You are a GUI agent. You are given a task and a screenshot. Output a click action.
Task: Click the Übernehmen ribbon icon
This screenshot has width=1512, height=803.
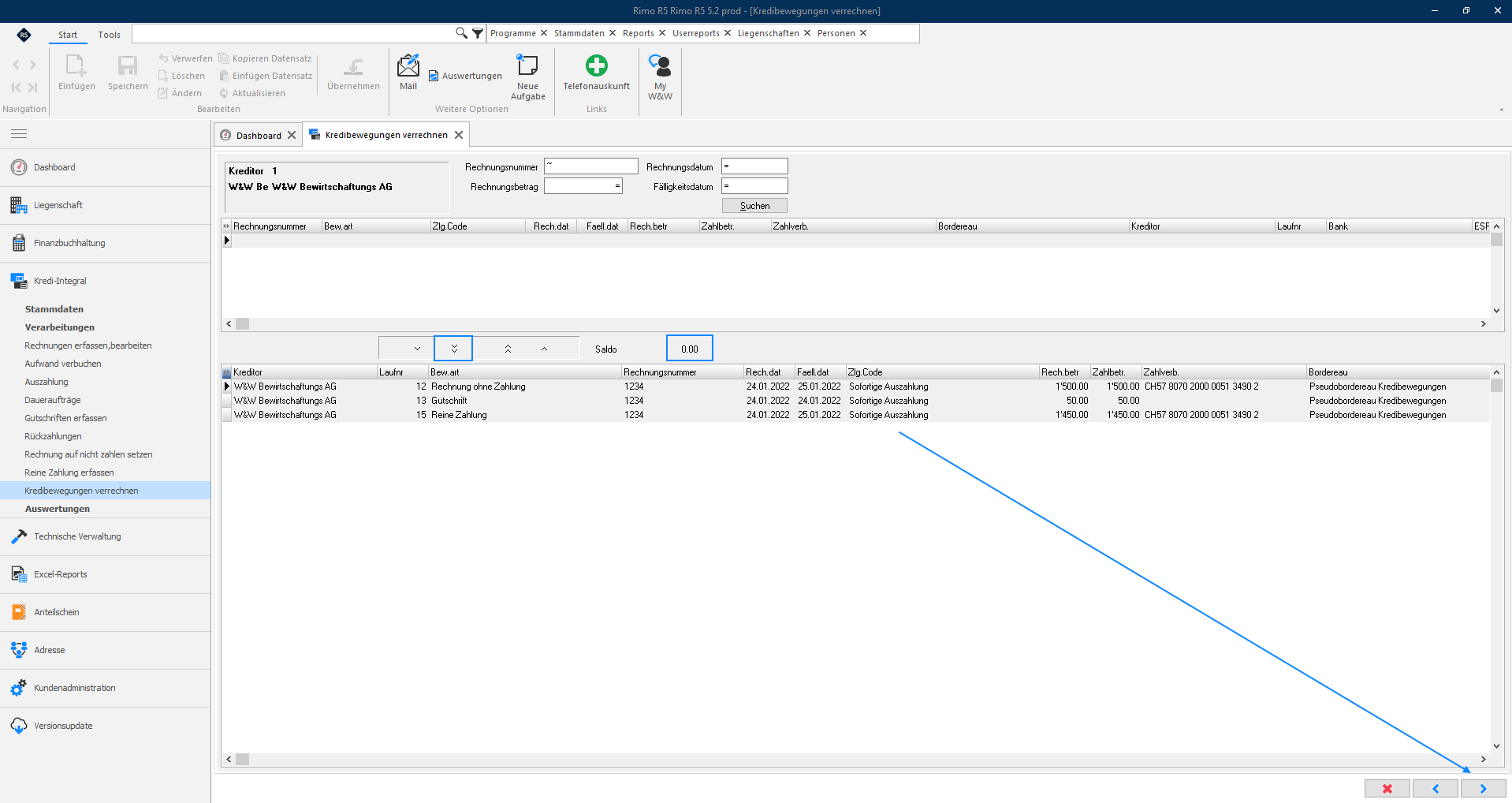[x=353, y=66]
